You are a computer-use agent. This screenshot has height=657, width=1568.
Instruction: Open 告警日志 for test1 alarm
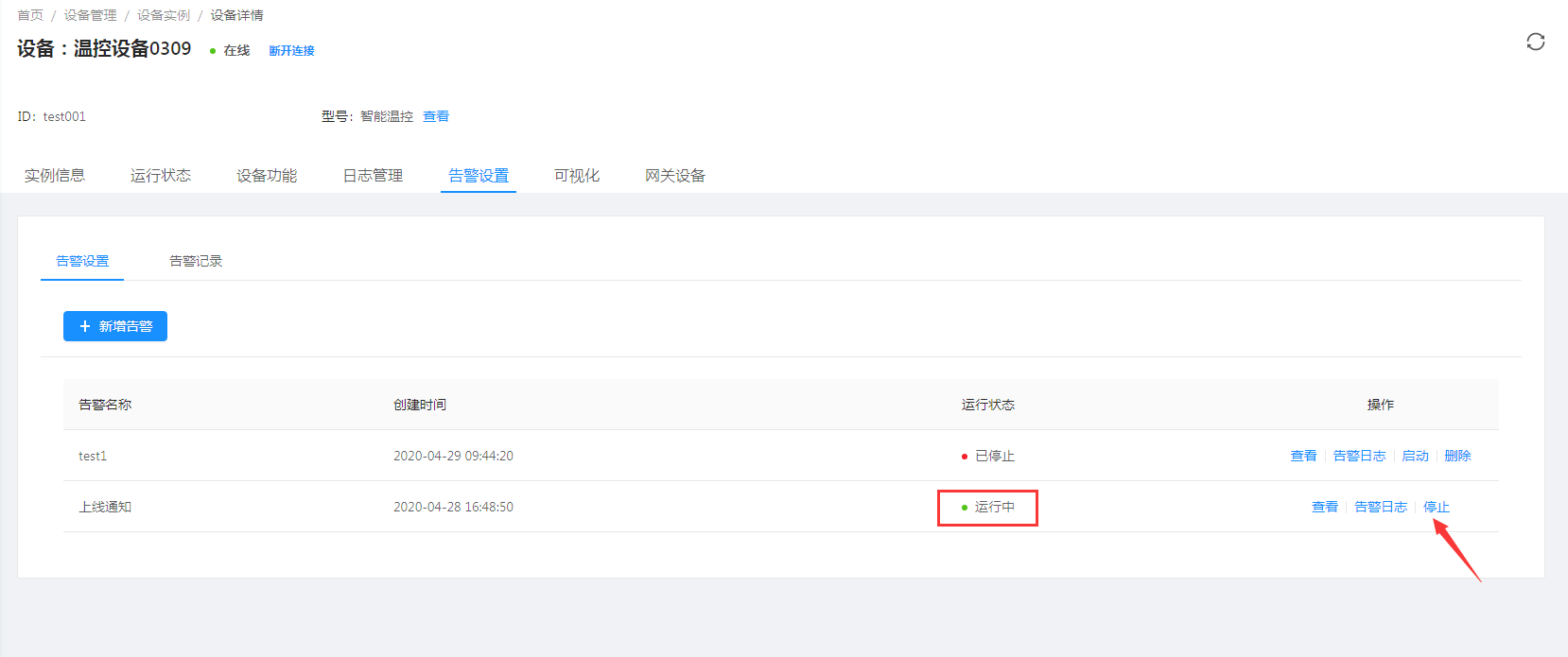(1359, 456)
